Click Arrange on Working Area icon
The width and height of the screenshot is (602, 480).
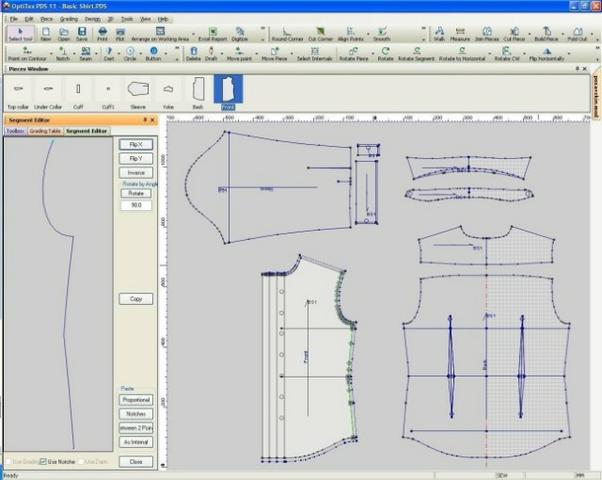[160, 34]
